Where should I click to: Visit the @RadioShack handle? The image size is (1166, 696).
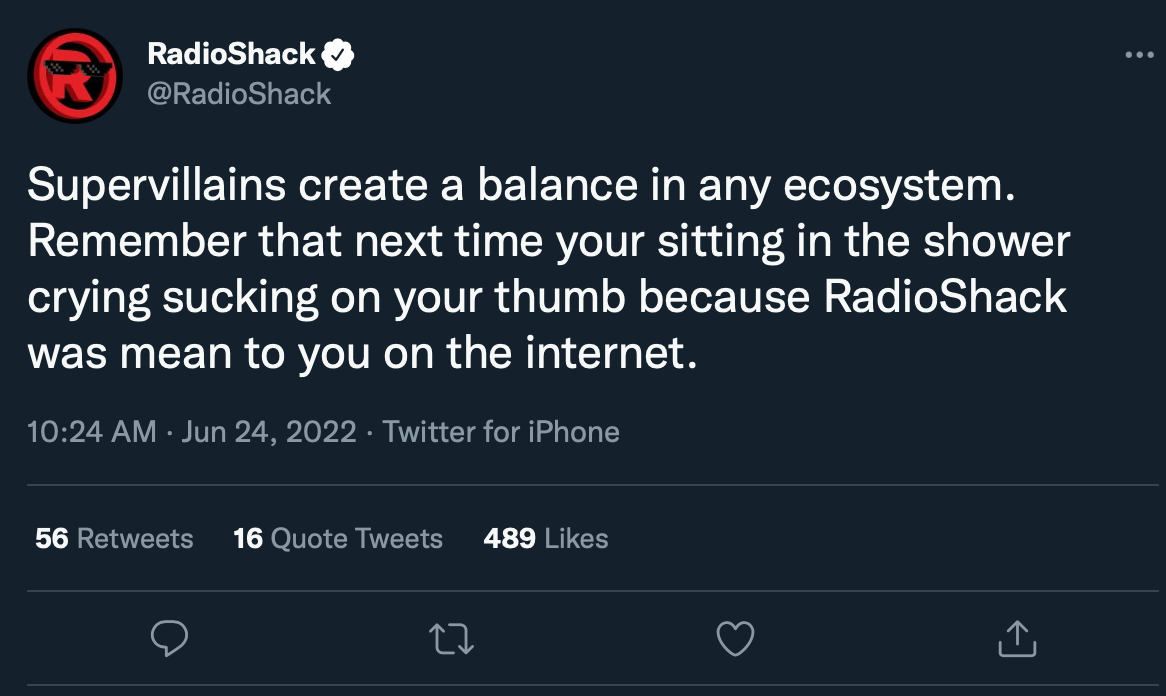point(237,94)
